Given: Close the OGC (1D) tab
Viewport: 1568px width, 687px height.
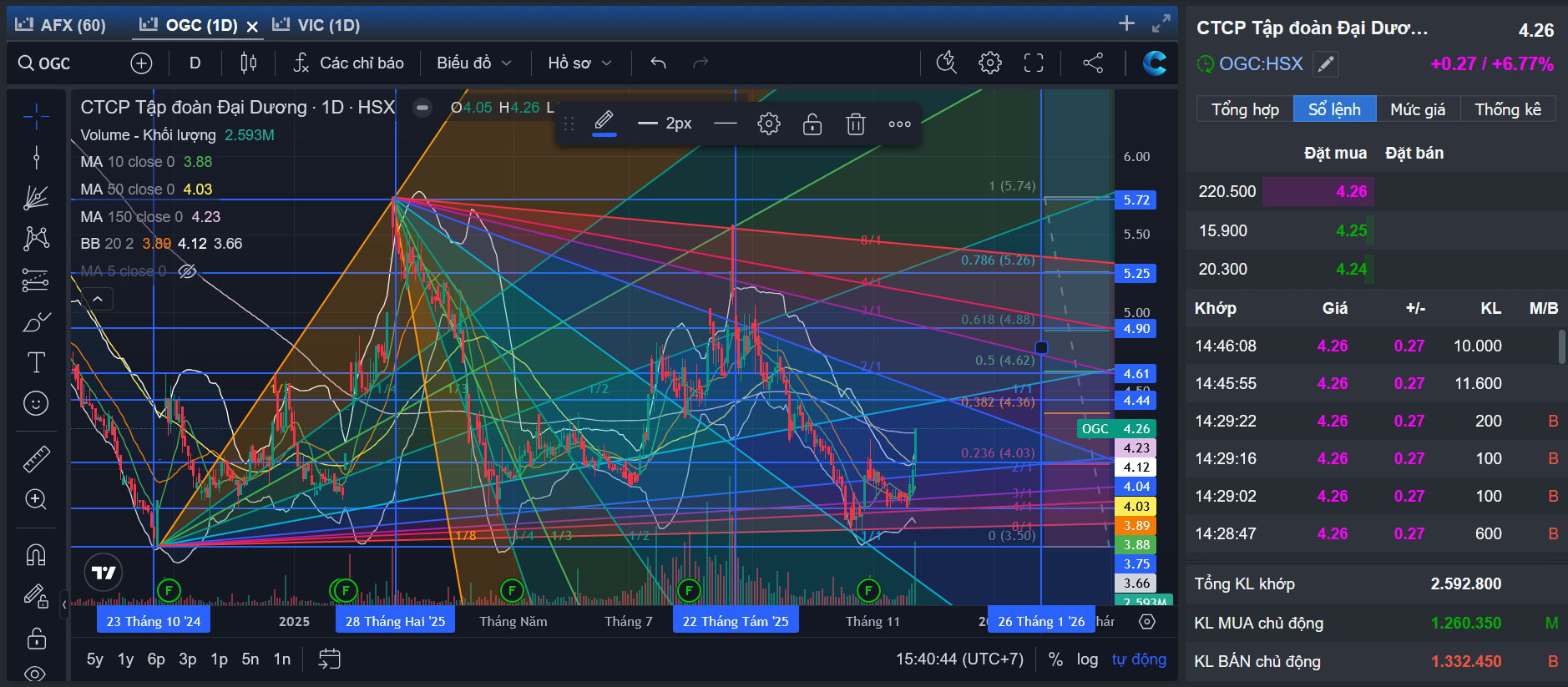Looking at the screenshot, I should click(252, 27).
